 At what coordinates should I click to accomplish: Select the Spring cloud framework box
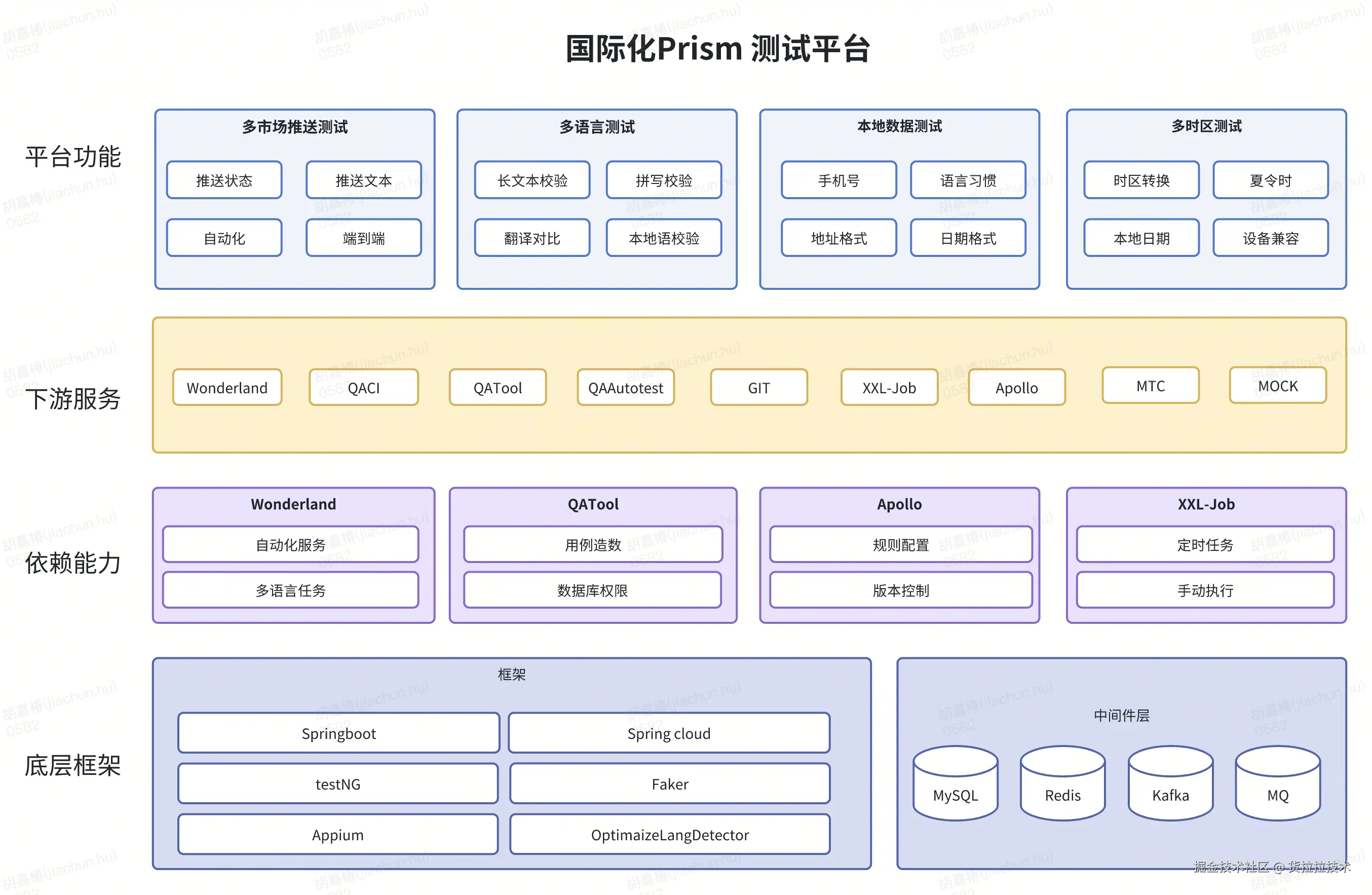coord(669,733)
